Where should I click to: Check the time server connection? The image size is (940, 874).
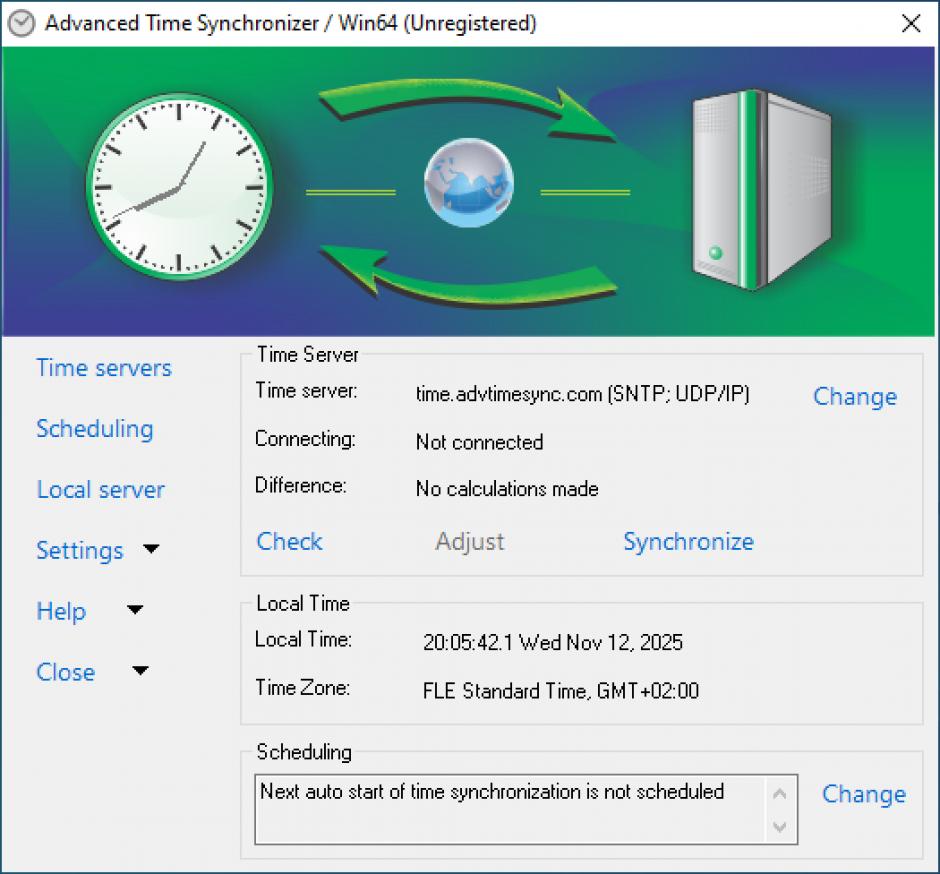tap(289, 541)
